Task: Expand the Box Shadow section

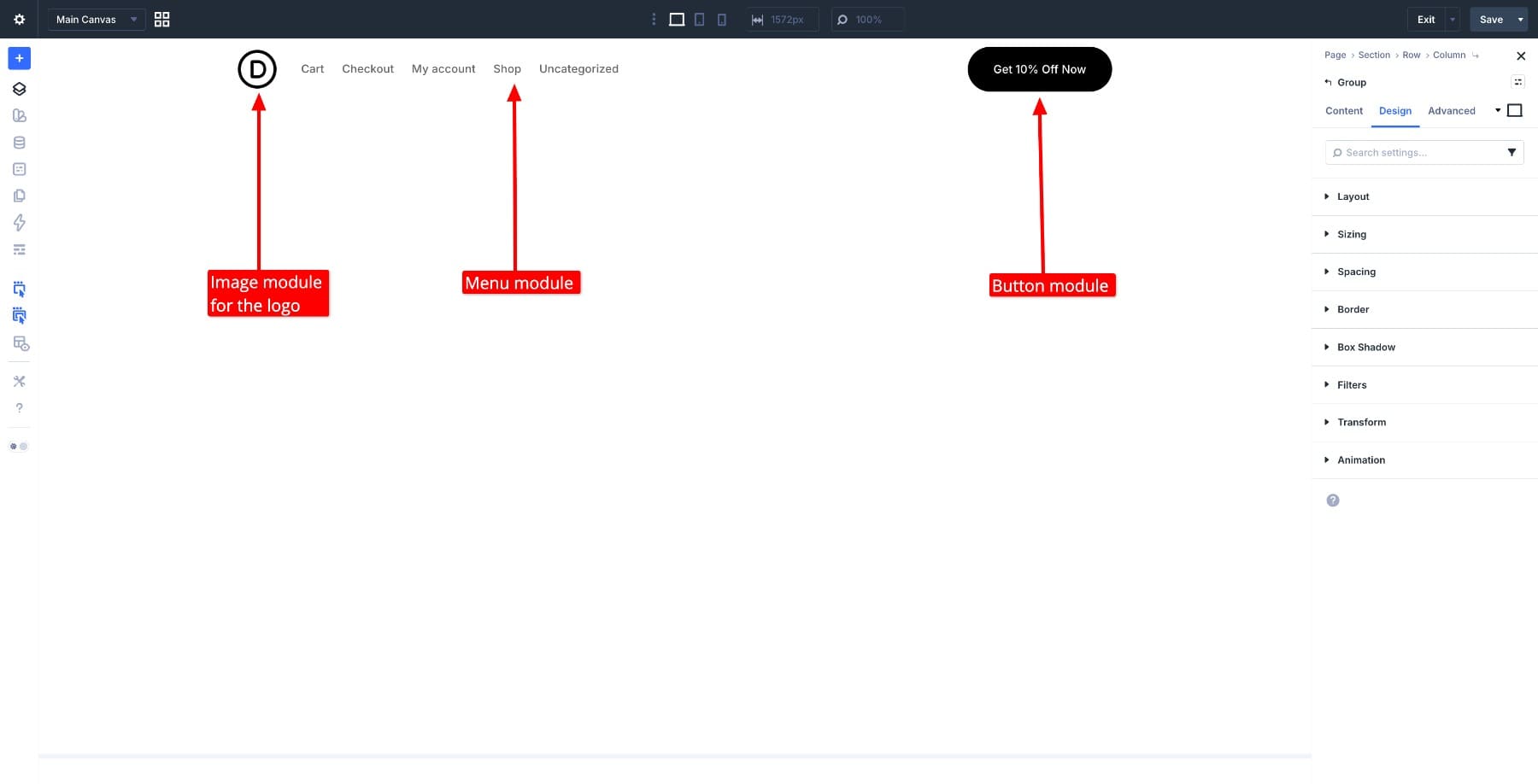Action: pyautogui.click(x=1365, y=347)
